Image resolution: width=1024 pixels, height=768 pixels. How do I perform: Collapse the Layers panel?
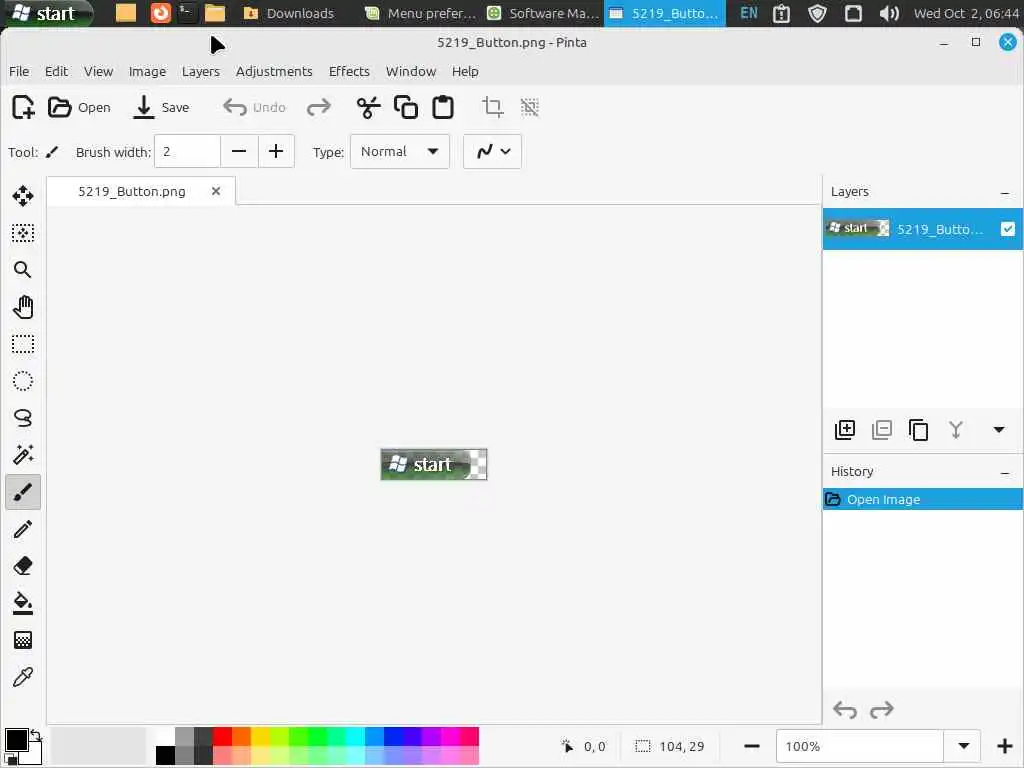click(x=1005, y=193)
